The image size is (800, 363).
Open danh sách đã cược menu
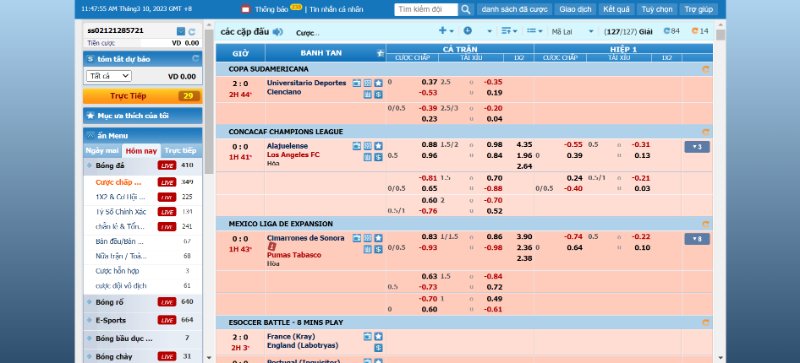click(x=514, y=9)
